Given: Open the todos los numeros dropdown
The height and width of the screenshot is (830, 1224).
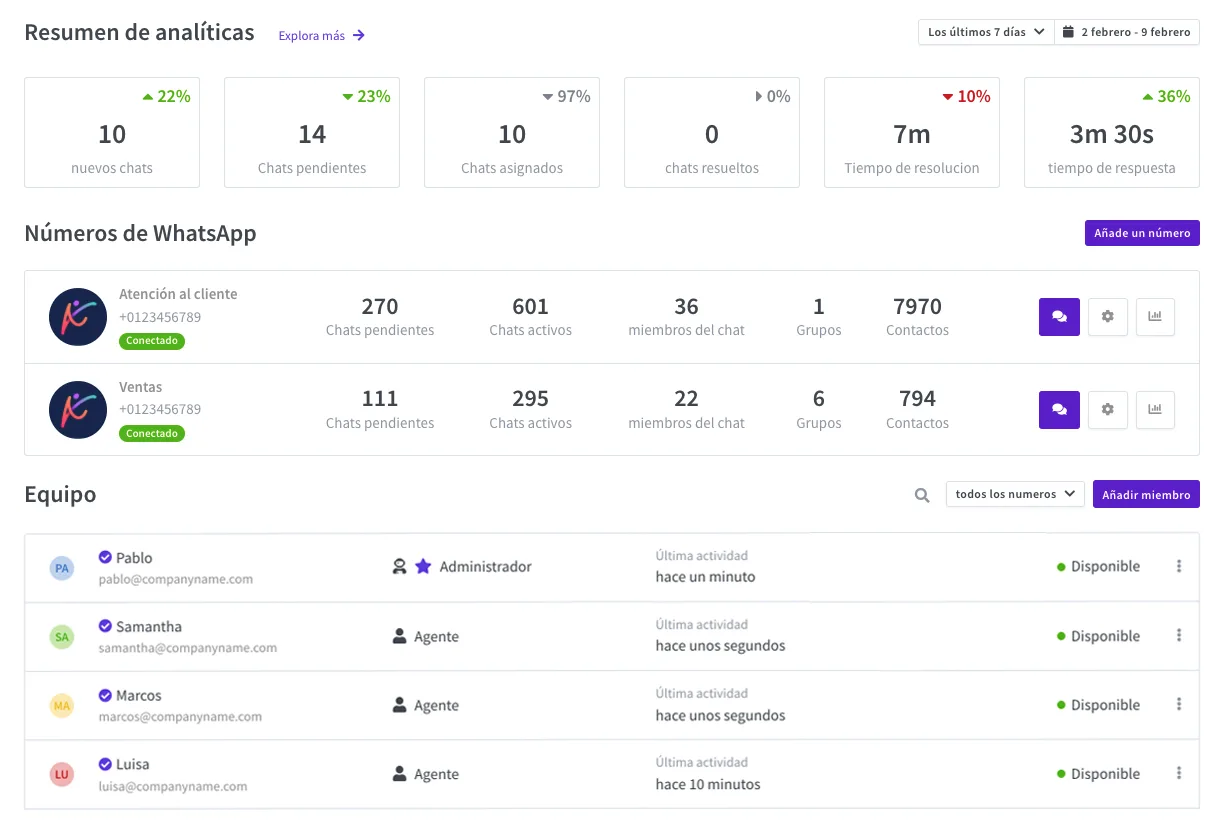Looking at the screenshot, I should click(x=1015, y=494).
